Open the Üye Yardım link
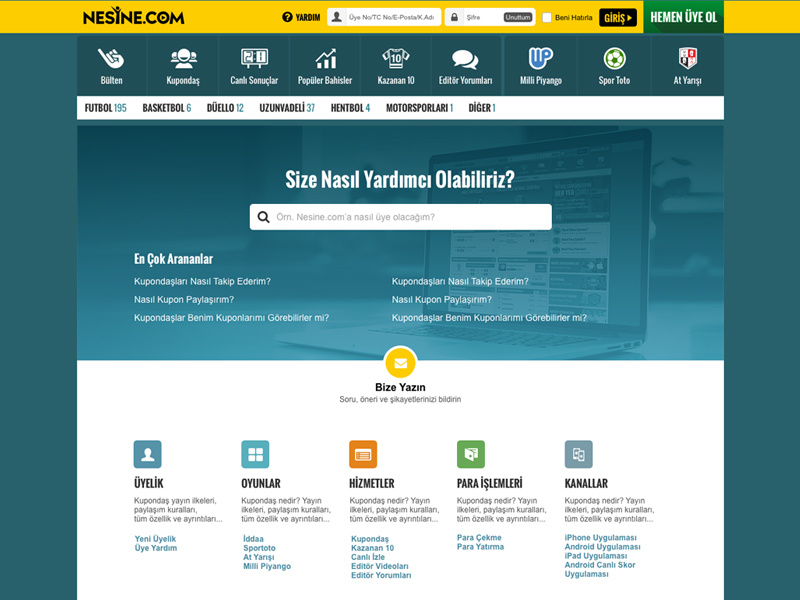The width and height of the screenshot is (800, 600). [156, 548]
